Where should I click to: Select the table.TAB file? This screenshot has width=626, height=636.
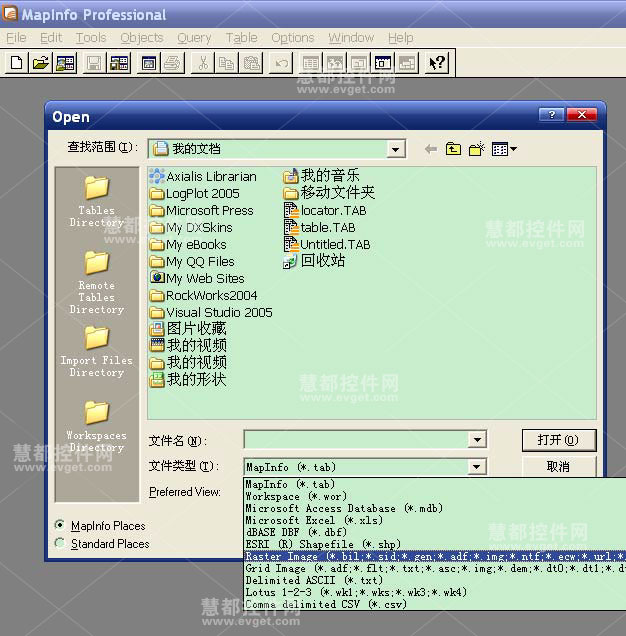click(x=320, y=228)
